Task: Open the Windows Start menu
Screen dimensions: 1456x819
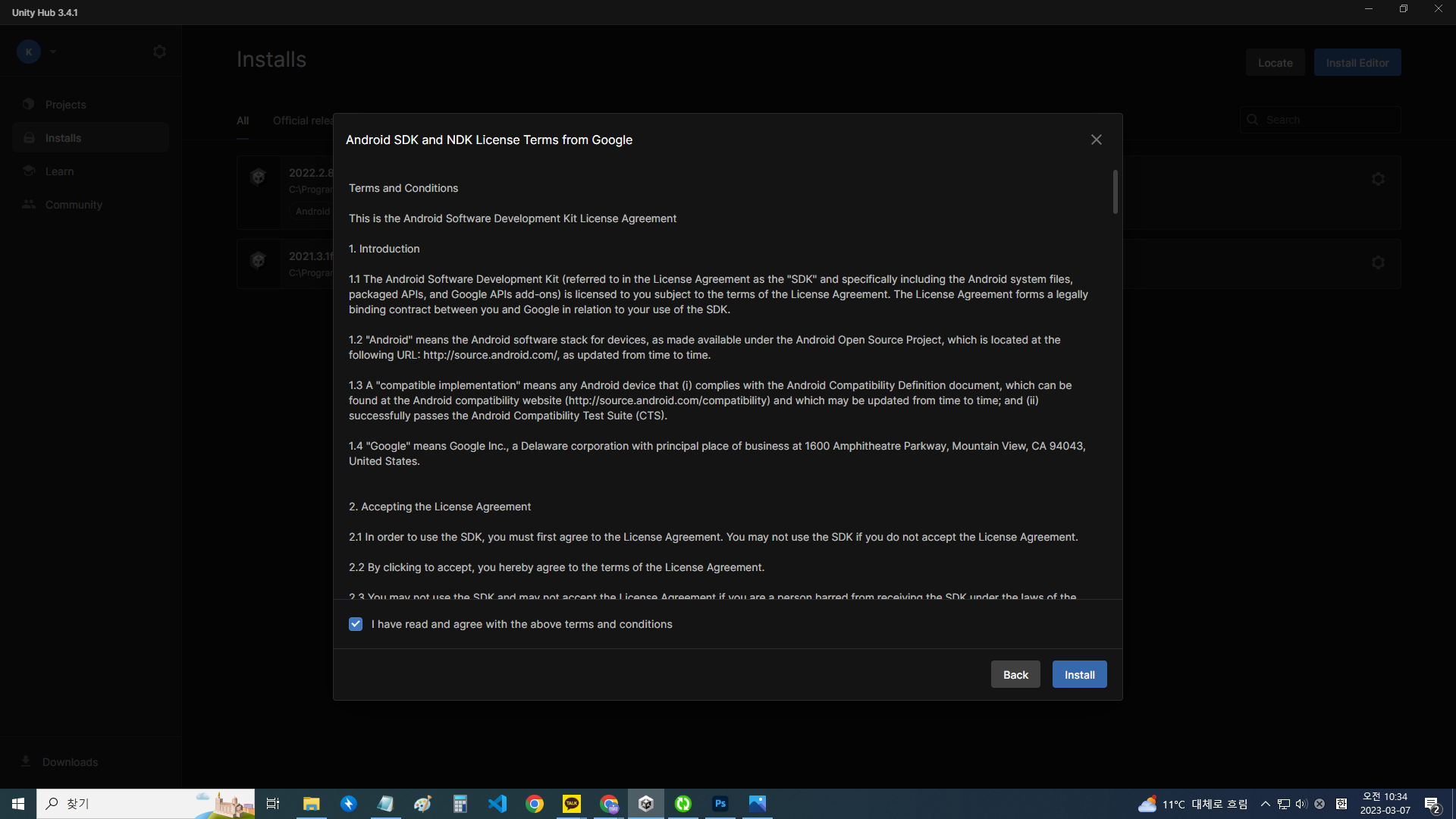Action: [18, 804]
